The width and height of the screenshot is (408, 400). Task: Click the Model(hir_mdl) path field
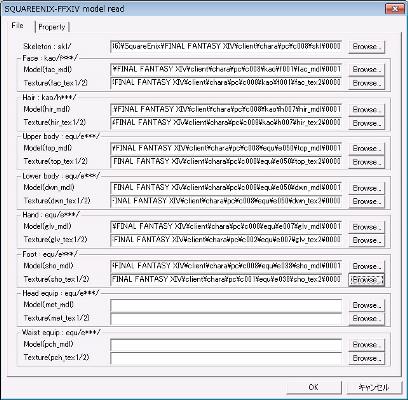[226, 109]
